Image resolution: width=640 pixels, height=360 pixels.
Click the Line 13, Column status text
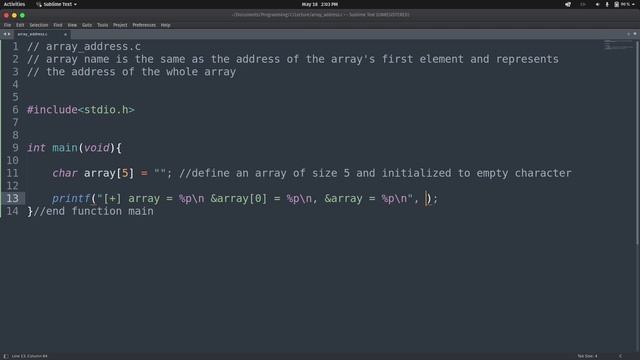coord(29,356)
